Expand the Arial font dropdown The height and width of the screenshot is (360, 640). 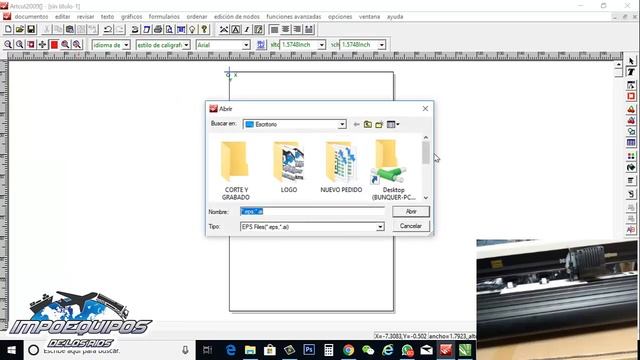tap(246, 45)
